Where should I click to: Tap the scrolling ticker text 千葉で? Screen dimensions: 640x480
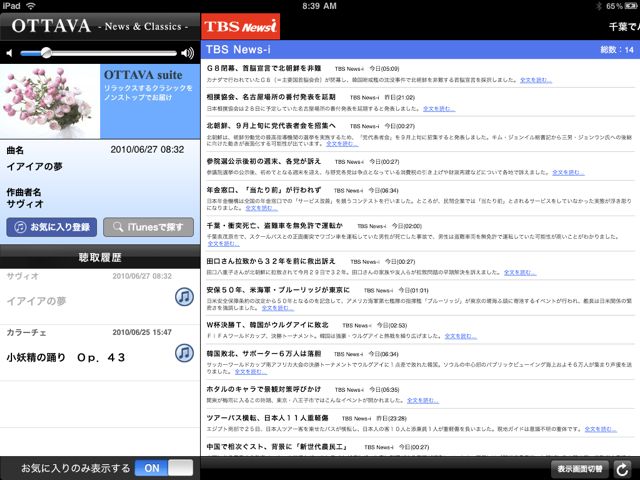click(624, 27)
